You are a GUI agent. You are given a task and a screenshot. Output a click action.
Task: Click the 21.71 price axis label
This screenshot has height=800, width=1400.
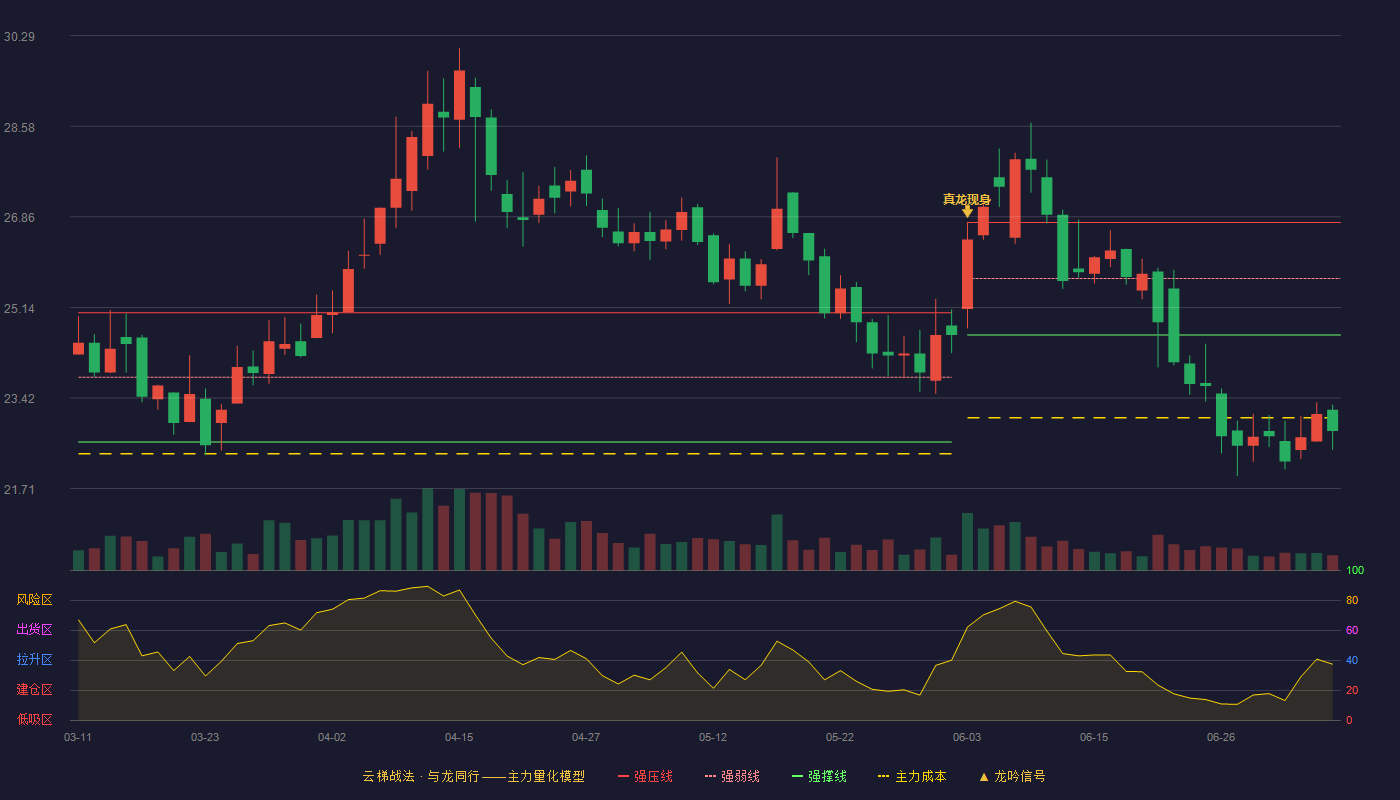(x=19, y=489)
